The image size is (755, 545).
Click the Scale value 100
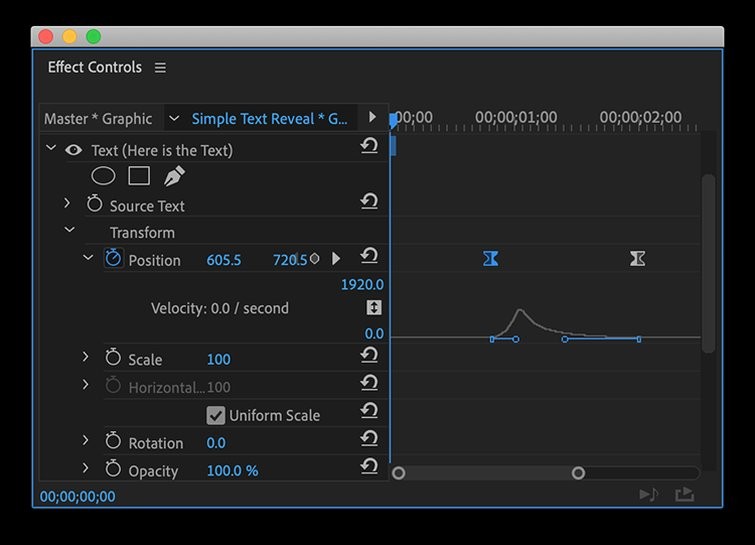[x=219, y=359]
